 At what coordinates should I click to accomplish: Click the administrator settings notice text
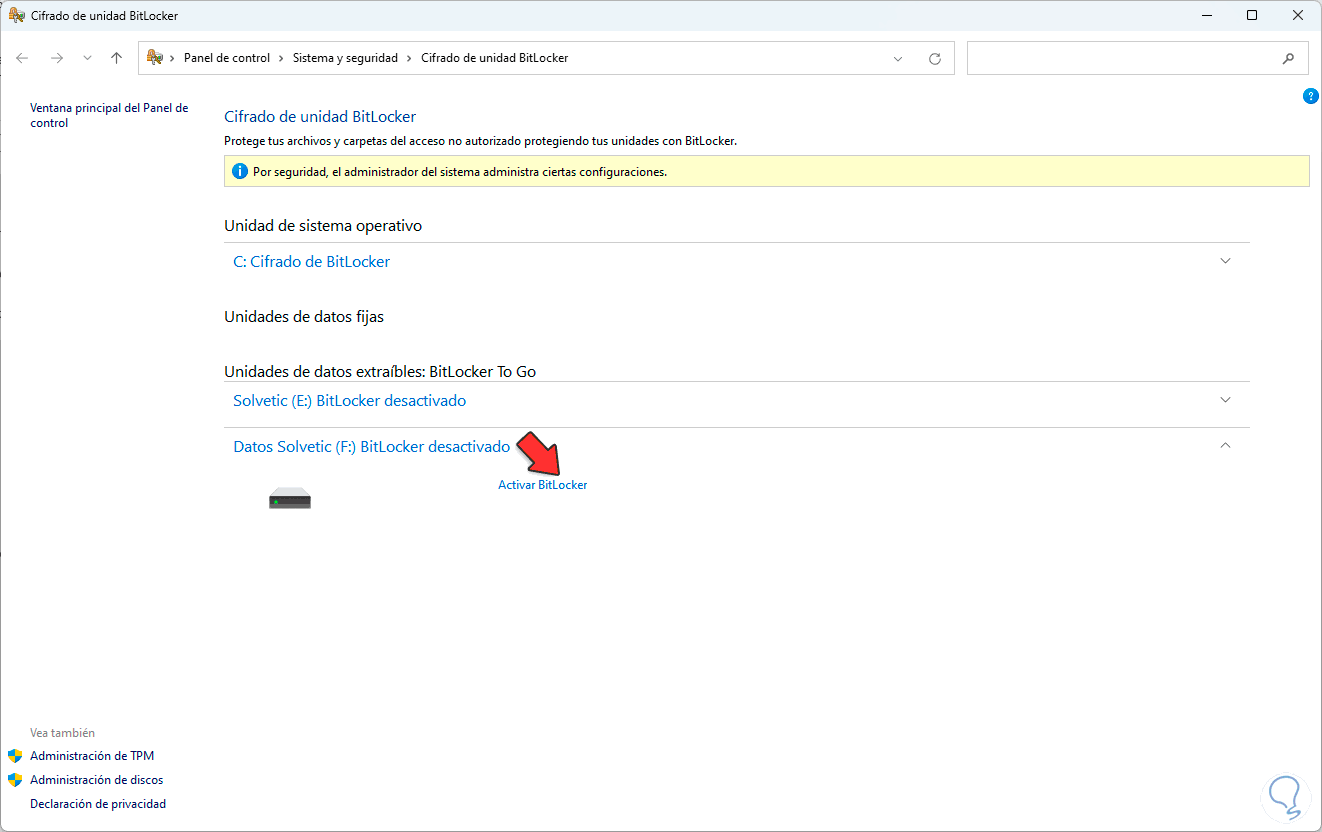[x=460, y=172]
